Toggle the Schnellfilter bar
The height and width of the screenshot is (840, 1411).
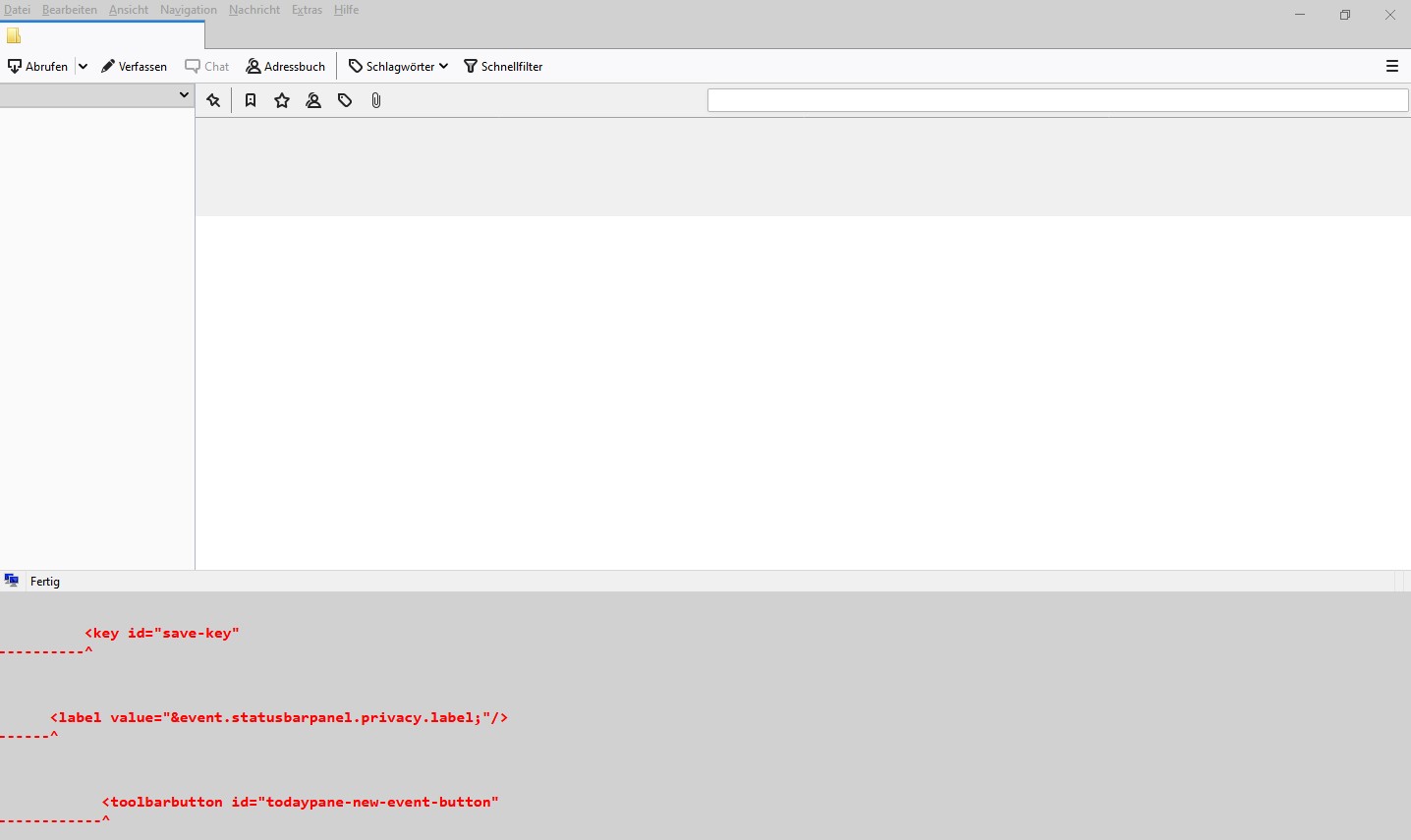coord(503,66)
